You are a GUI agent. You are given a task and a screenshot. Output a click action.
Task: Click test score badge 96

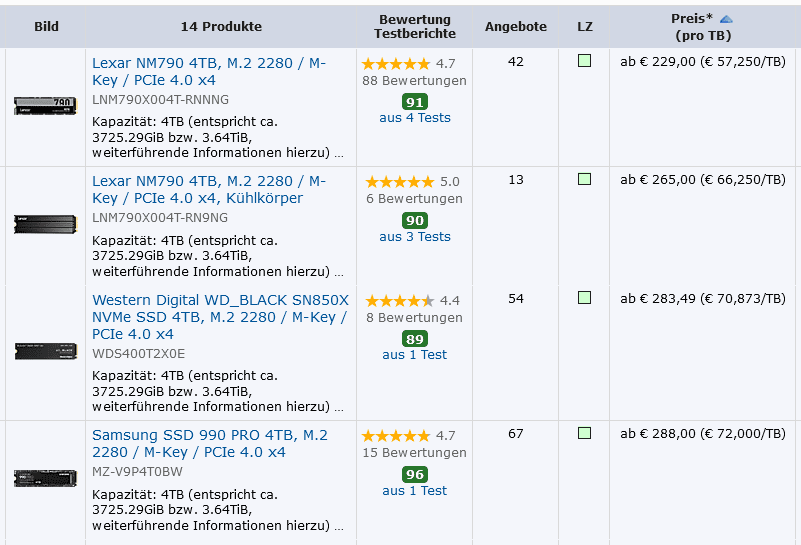pos(415,475)
